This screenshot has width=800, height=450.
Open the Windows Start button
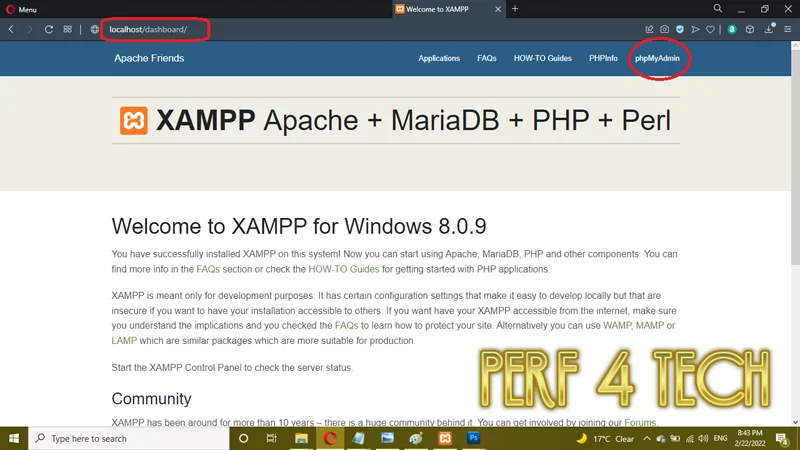14,438
